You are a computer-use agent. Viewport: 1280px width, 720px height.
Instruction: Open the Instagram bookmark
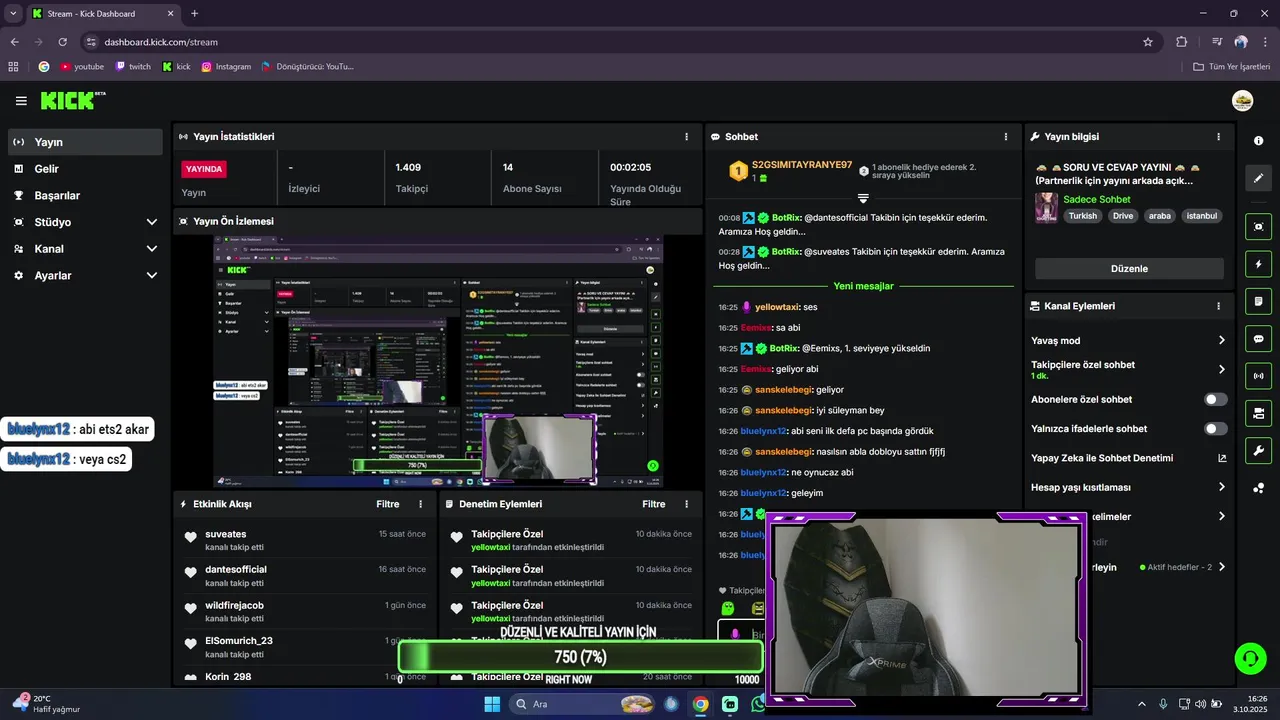pos(226,67)
